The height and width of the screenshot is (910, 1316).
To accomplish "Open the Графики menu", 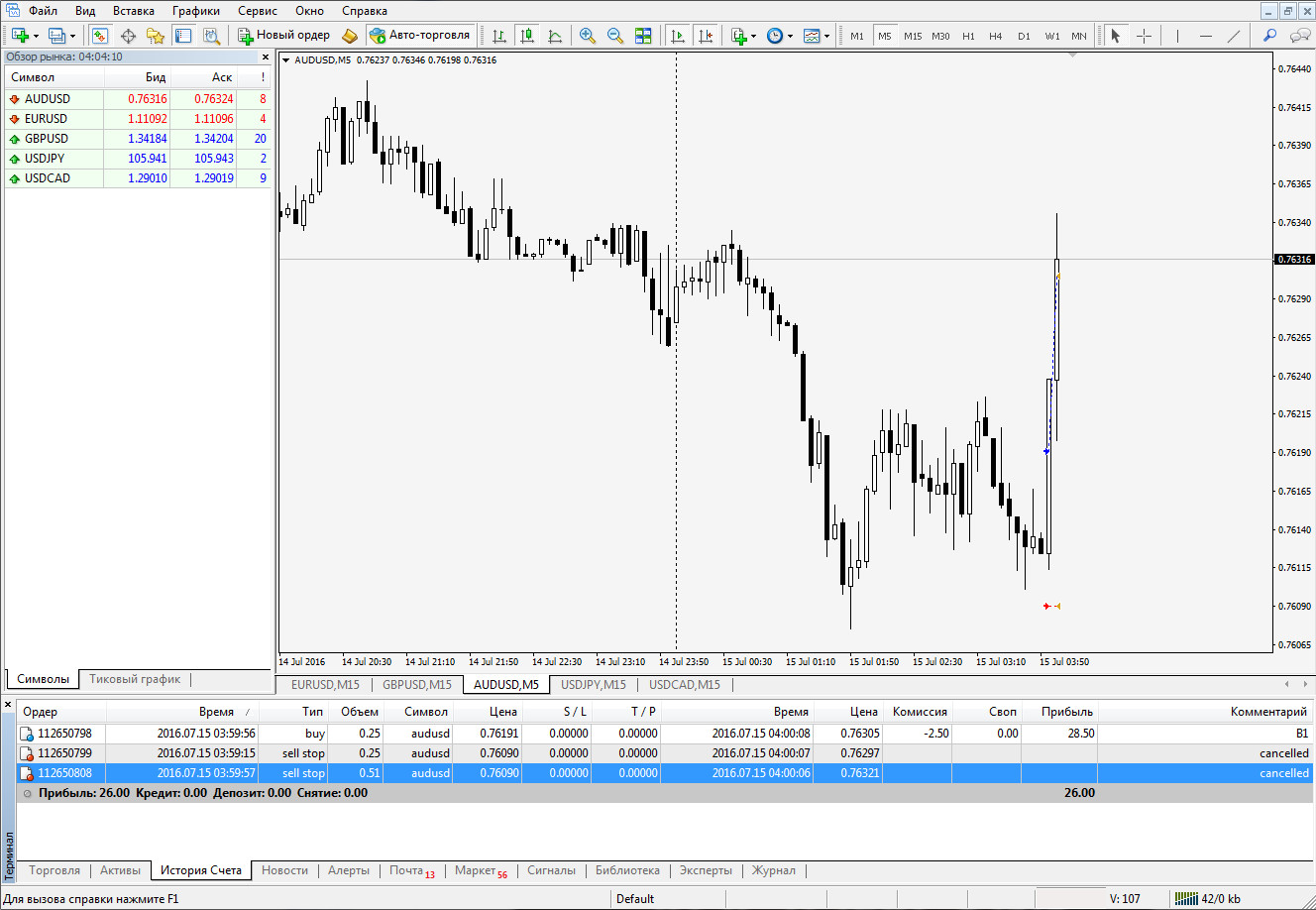I will [x=196, y=11].
